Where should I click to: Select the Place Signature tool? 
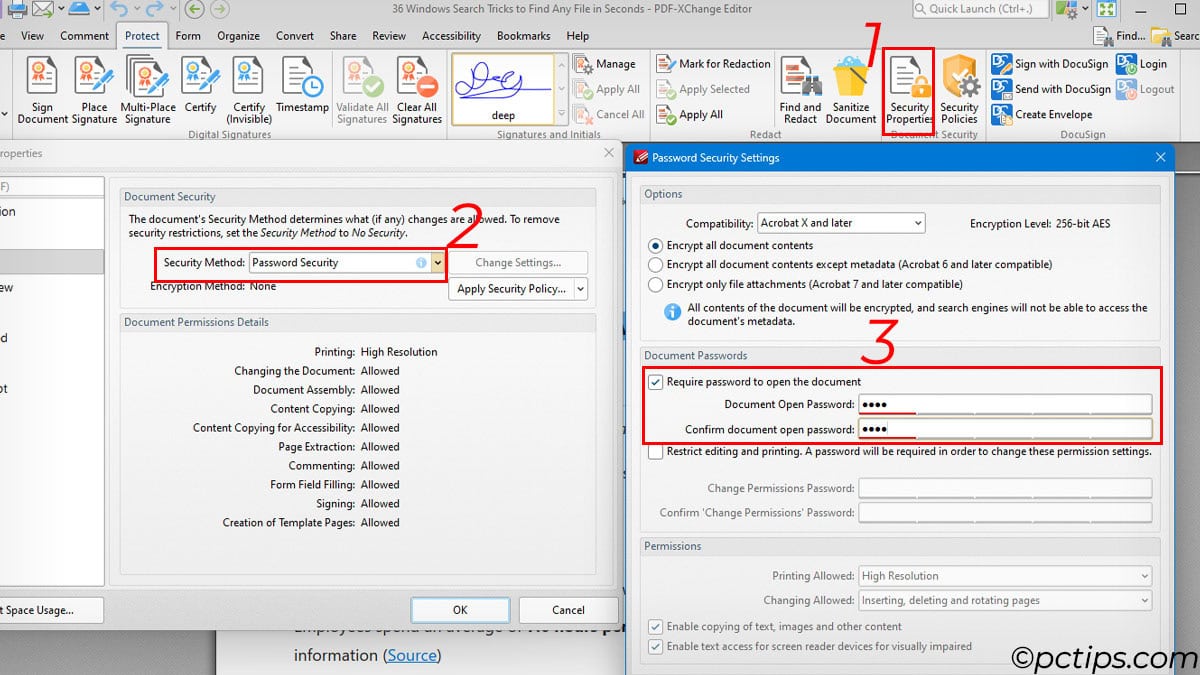click(95, 90)
